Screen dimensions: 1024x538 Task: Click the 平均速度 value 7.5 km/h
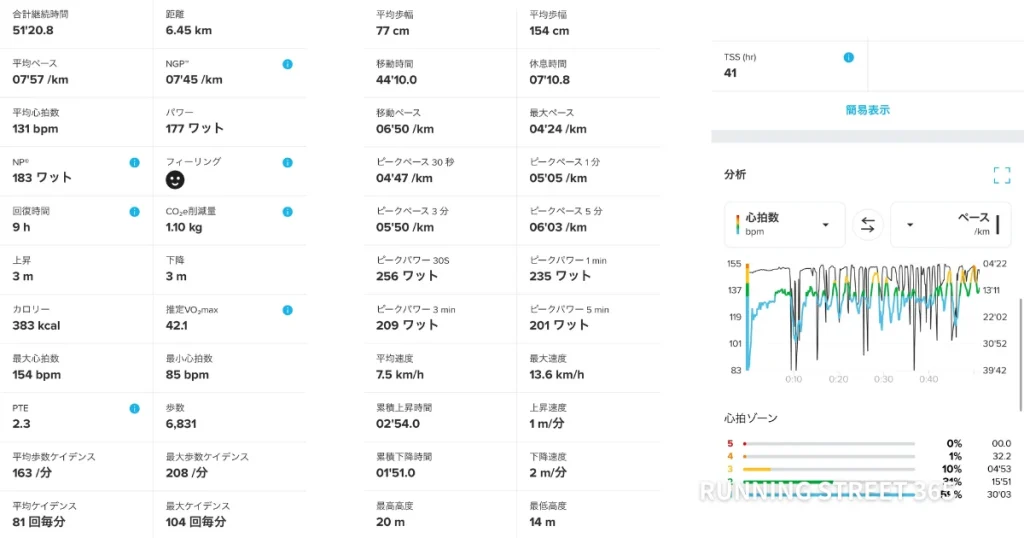pos(400,375)
